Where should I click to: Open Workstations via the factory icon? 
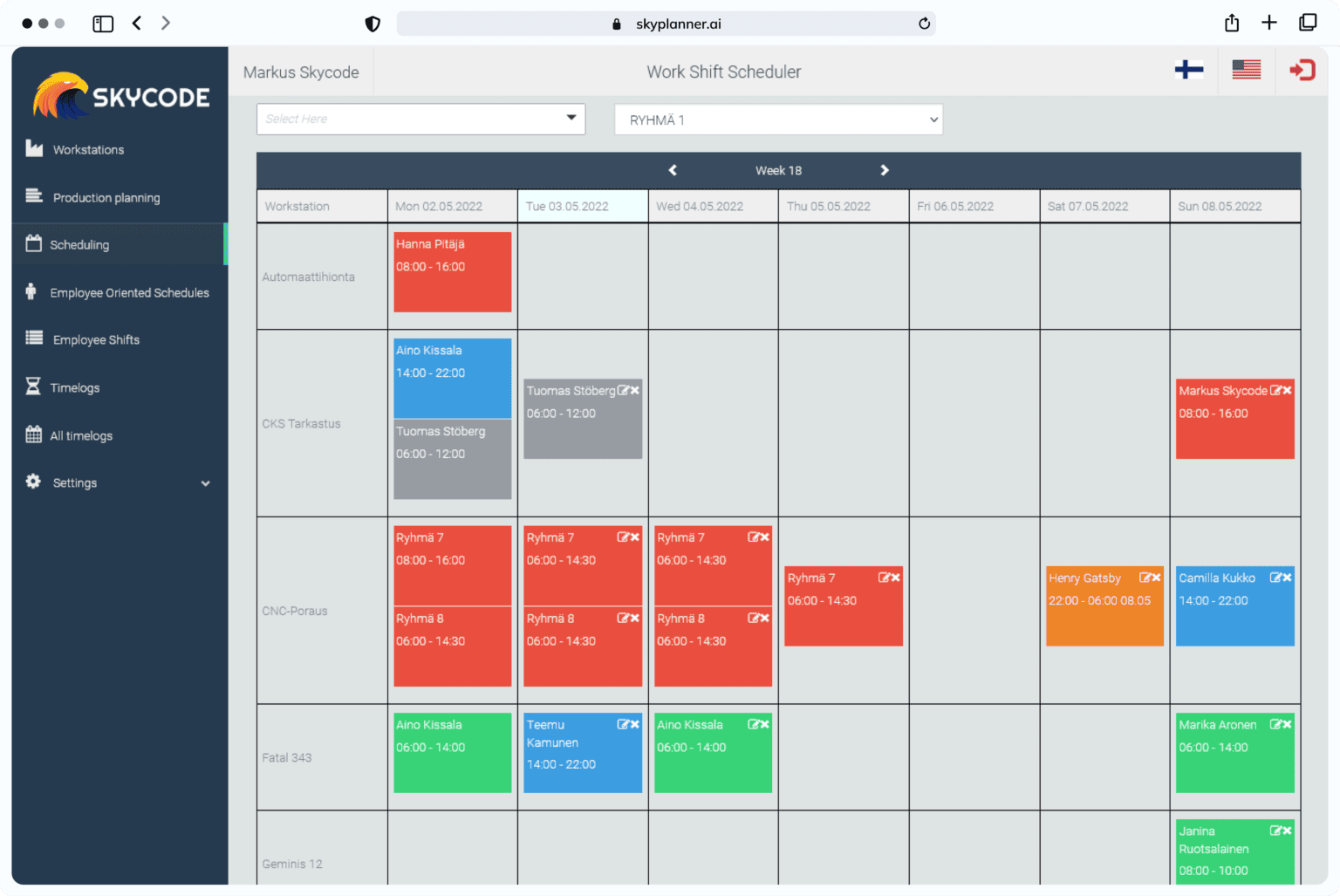click(x=32, y=149)
